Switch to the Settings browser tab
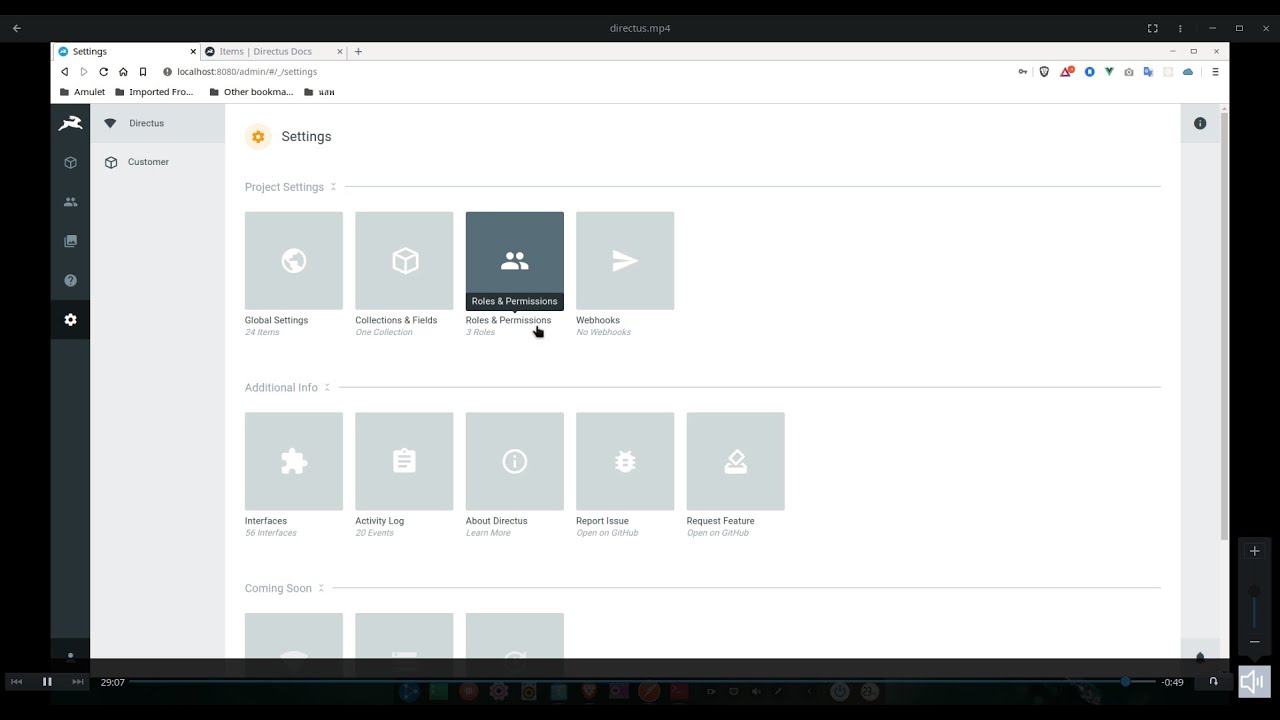Image resolution: width=1280 pixels, height=720 pixels. click(125, 51)
